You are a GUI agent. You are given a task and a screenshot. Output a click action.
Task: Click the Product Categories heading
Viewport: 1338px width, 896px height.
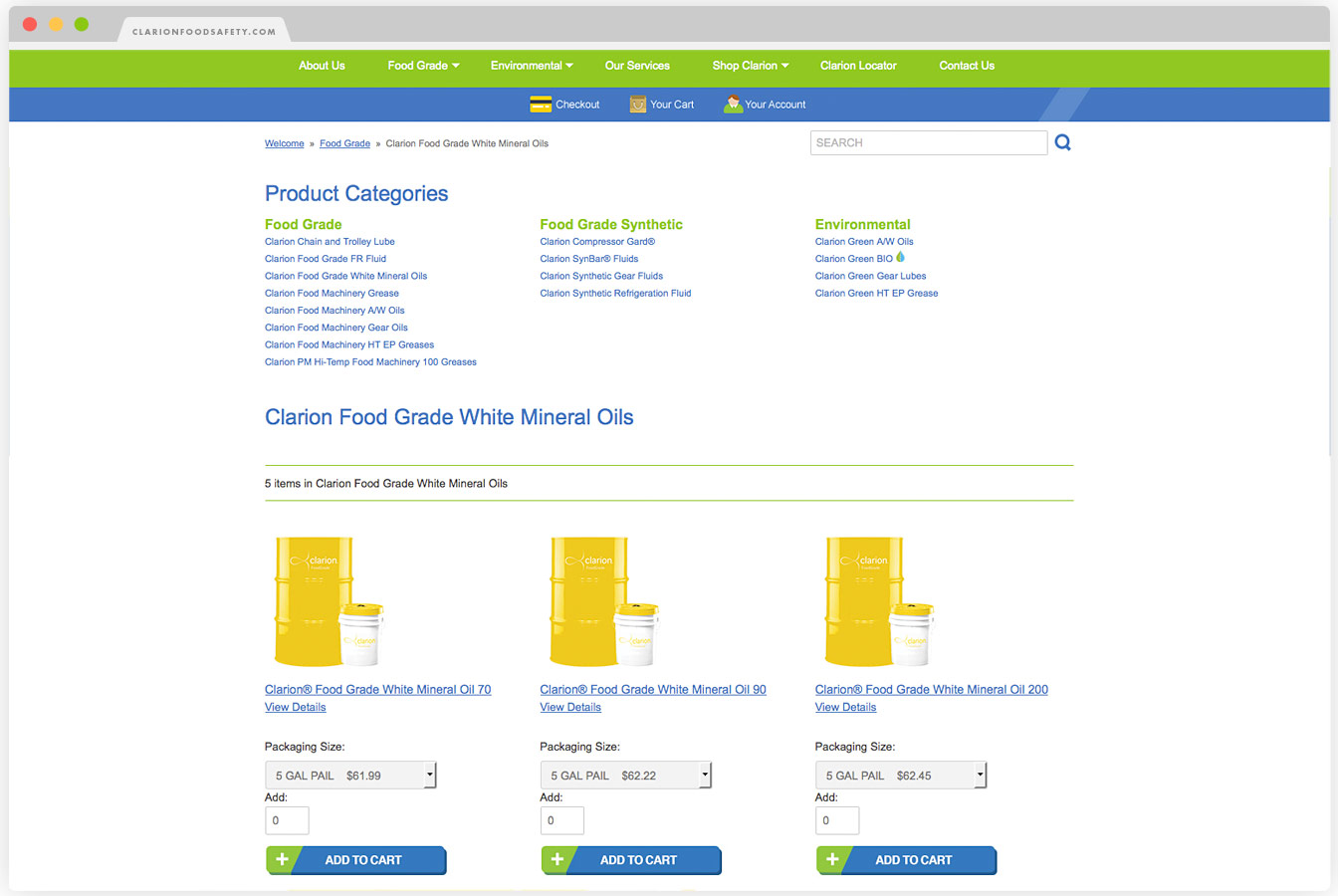356,194
